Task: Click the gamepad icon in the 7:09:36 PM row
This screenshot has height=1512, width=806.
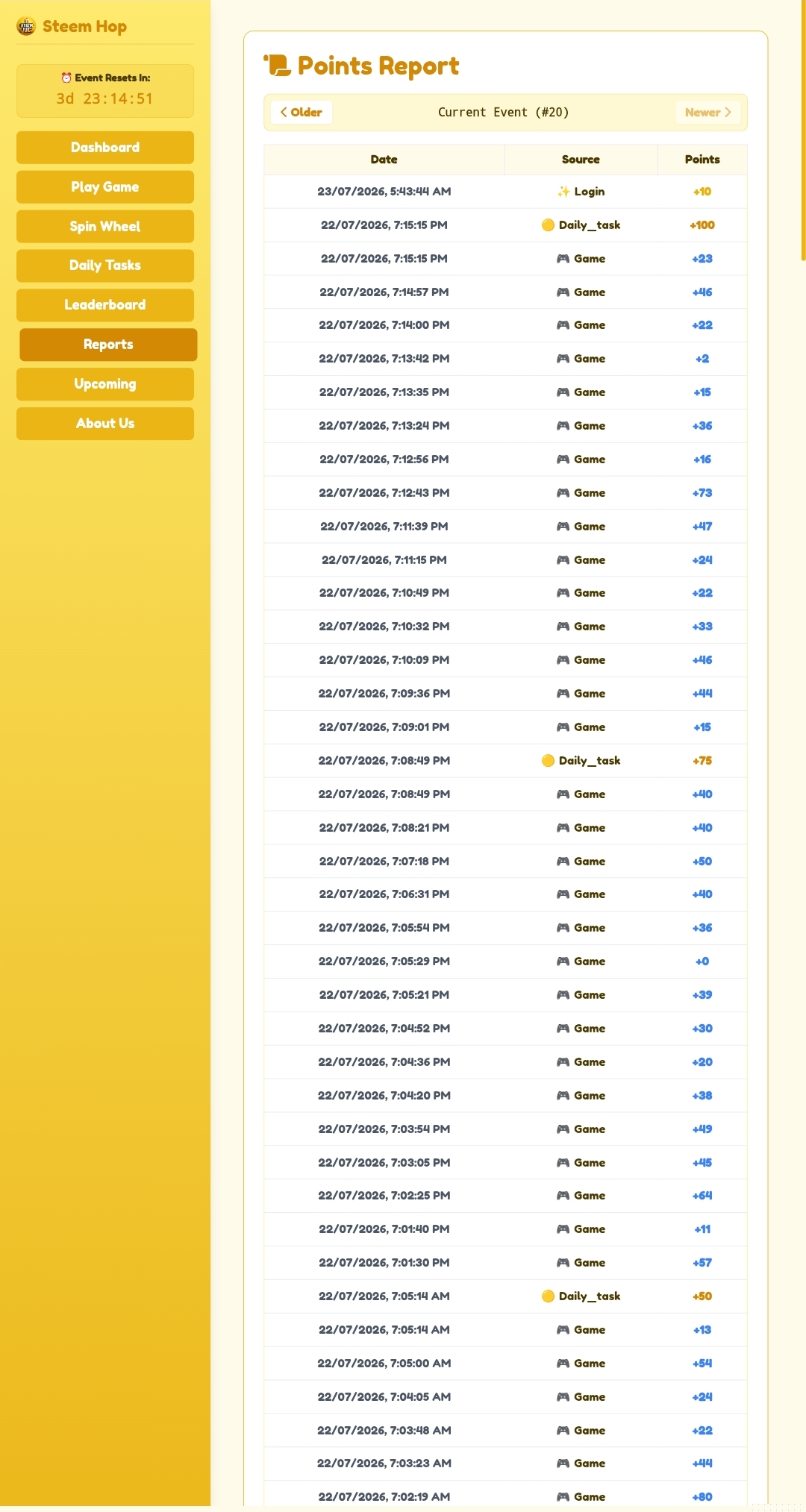Action: [563, 694]
